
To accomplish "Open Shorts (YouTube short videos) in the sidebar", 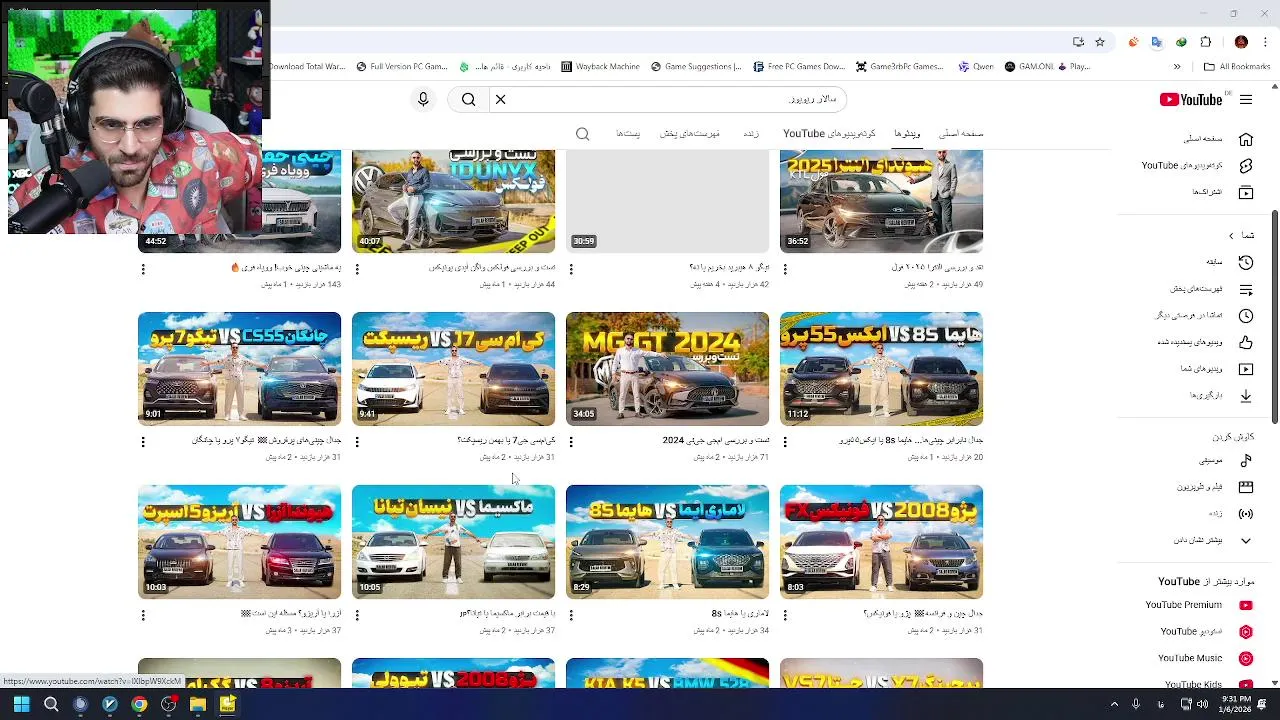I will coord(1198,166).
